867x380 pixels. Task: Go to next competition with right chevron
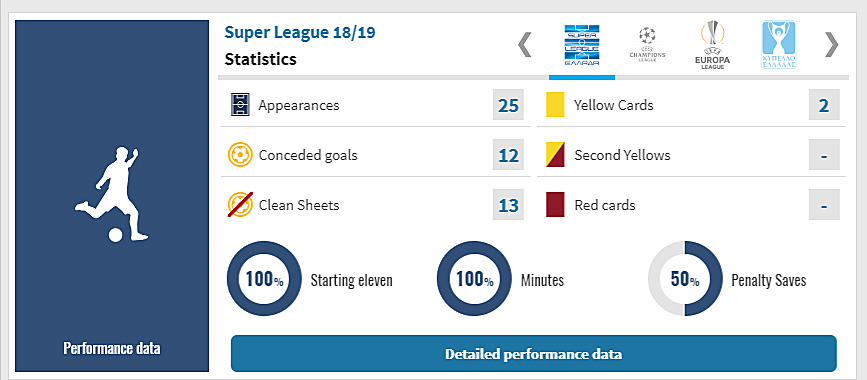(831, 45)
